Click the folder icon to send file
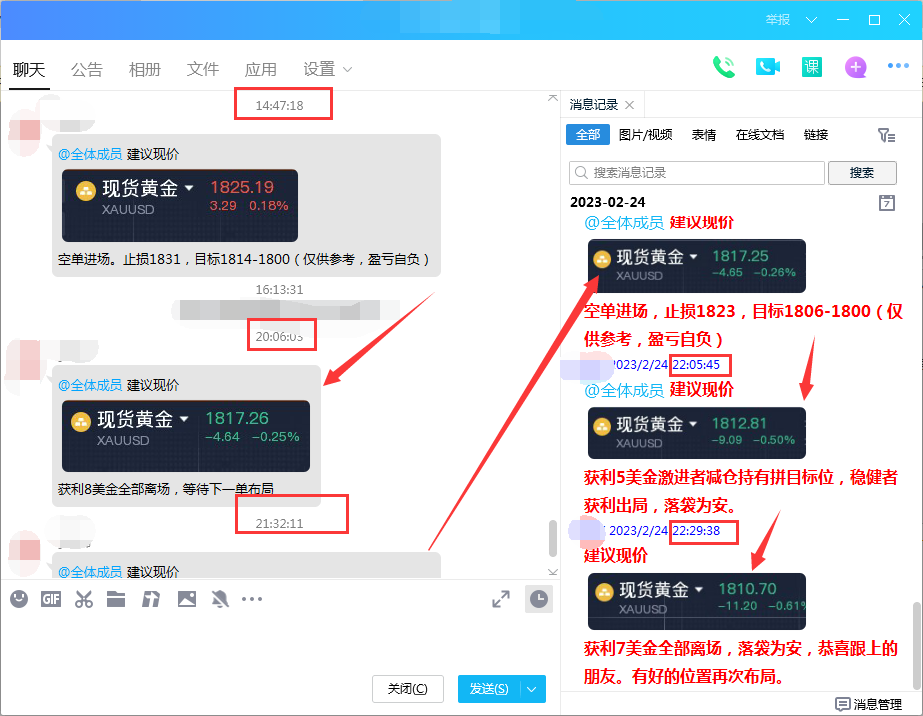The height and width of the screenshot is (716, 923). tap(116, 599)
